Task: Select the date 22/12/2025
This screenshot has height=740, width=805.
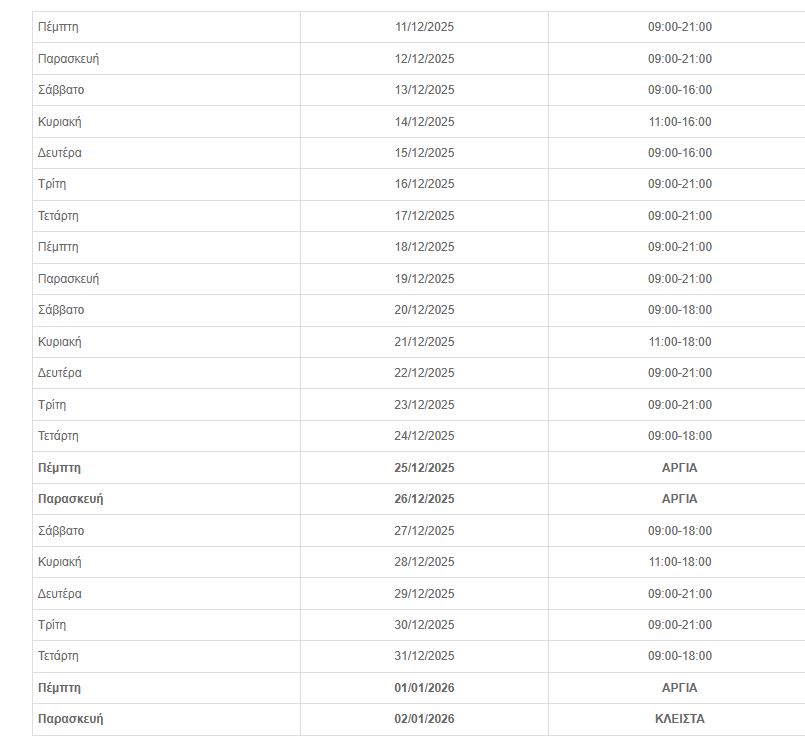Action: (x=424, y=373)
